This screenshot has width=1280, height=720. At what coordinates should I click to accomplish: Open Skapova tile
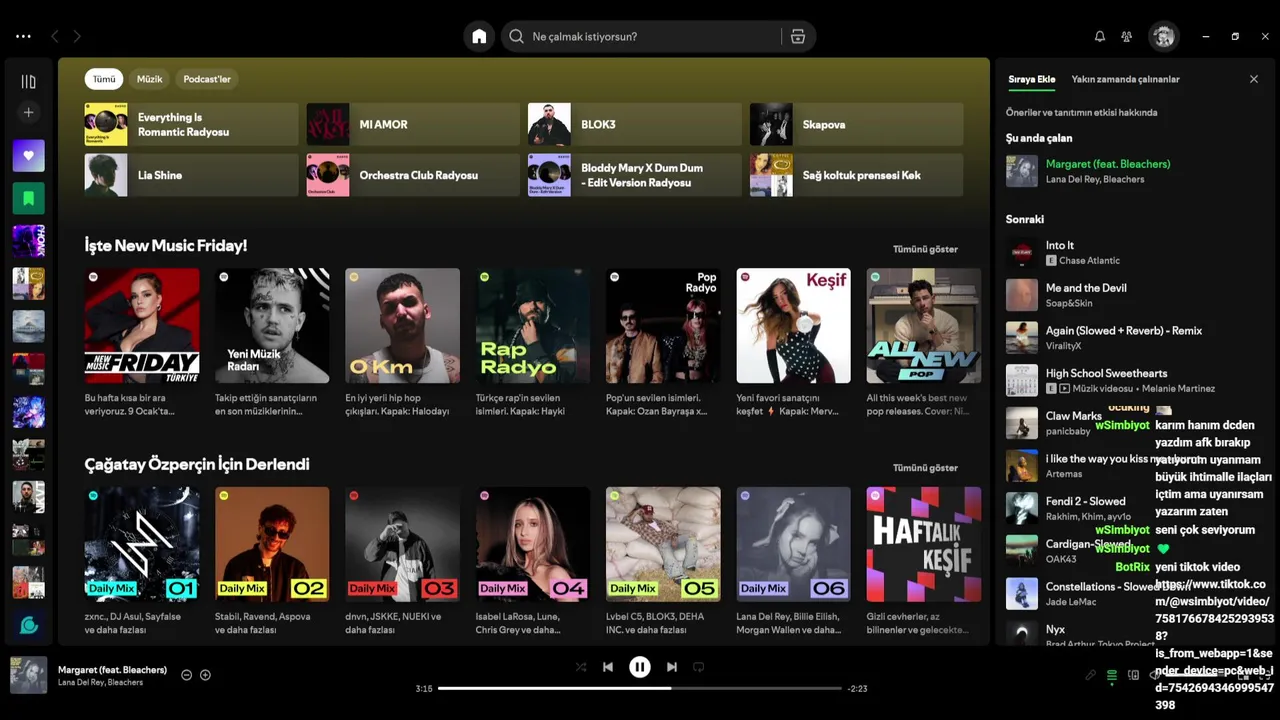[x=857, y=124]
